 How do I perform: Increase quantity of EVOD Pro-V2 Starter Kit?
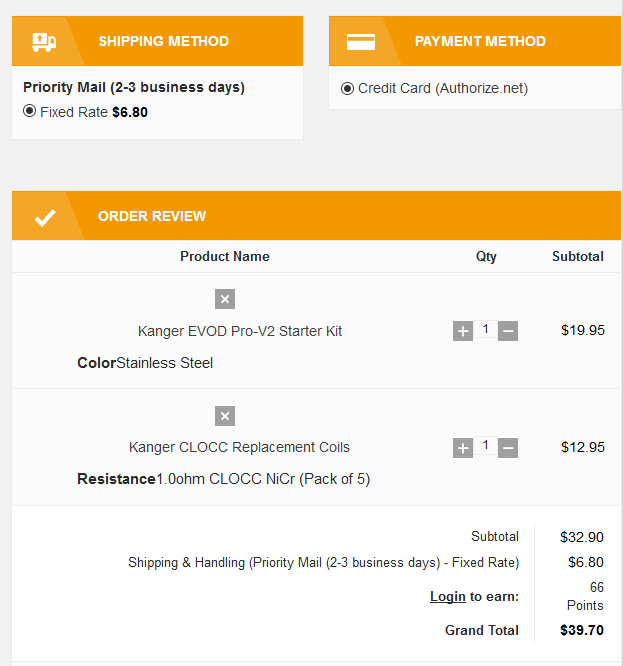click(x=463, y=331)
